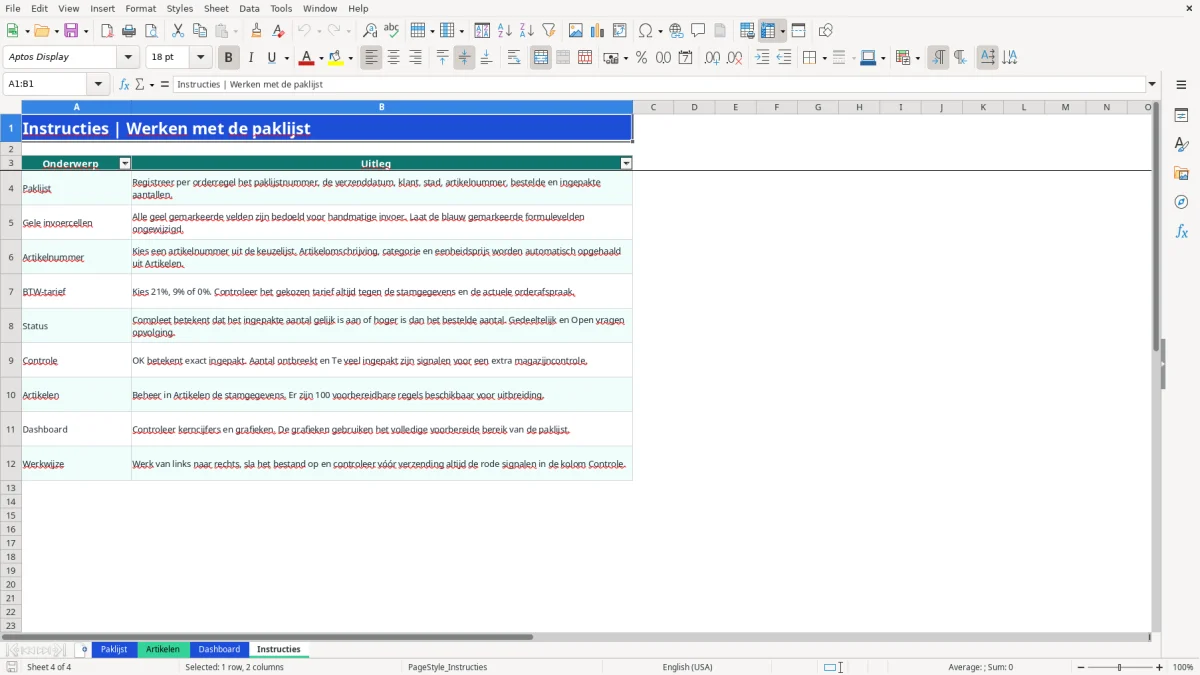Expand the Background Color dropdown arrow

click(x=350, y=58)
